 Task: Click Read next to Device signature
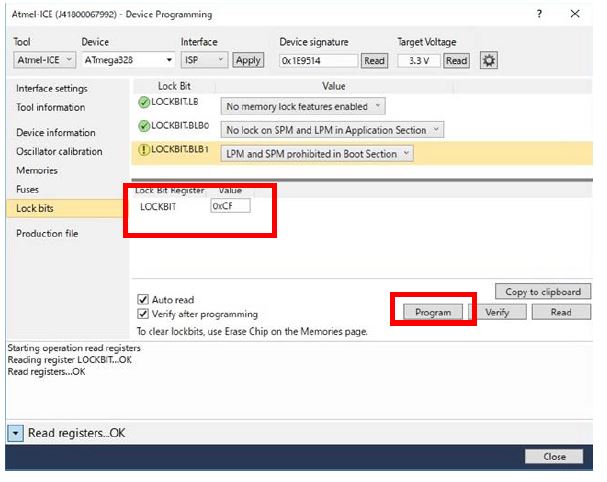pos(374,61)
